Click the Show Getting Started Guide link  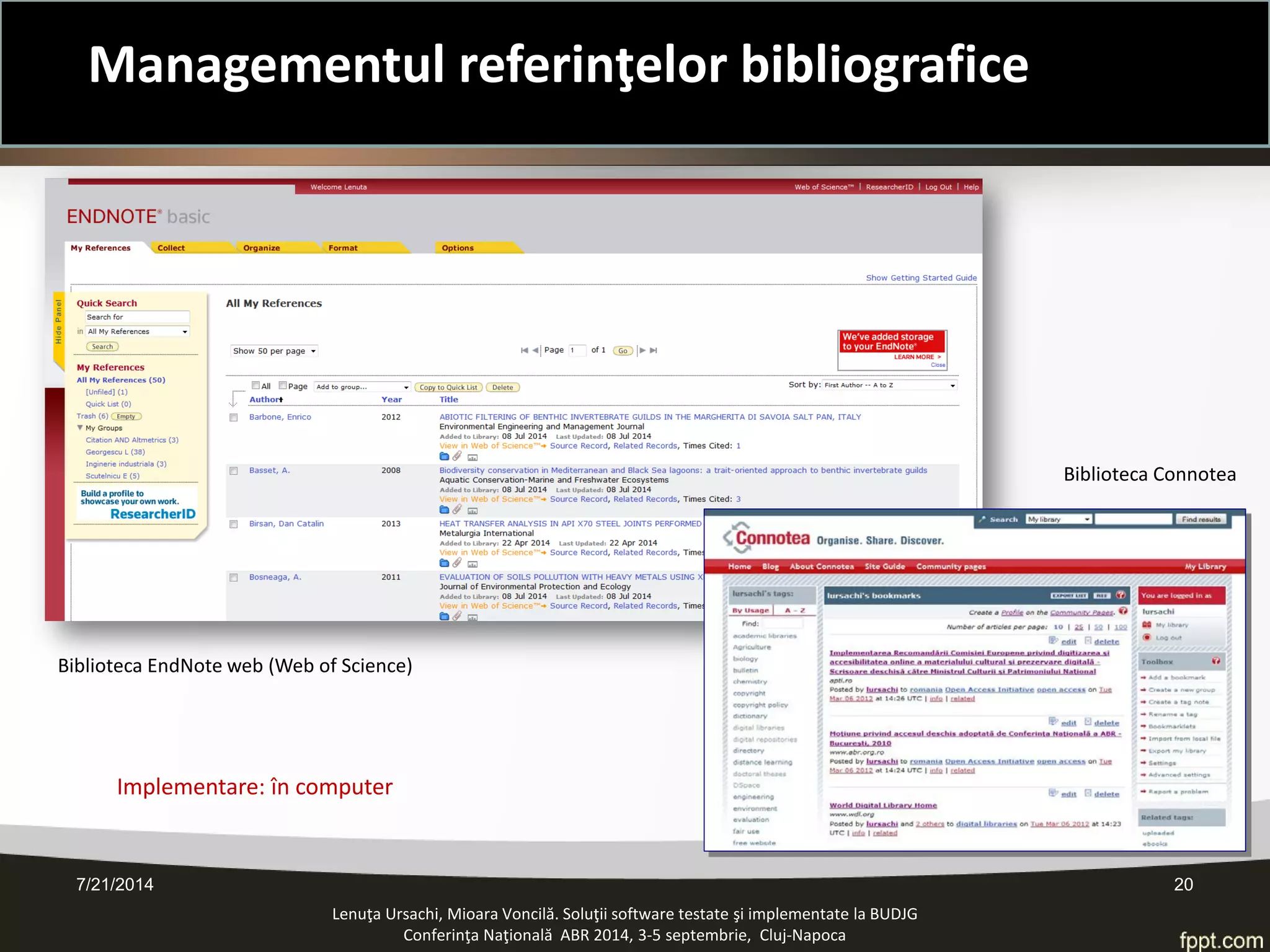pyautogui.click(x=921, y=278)
